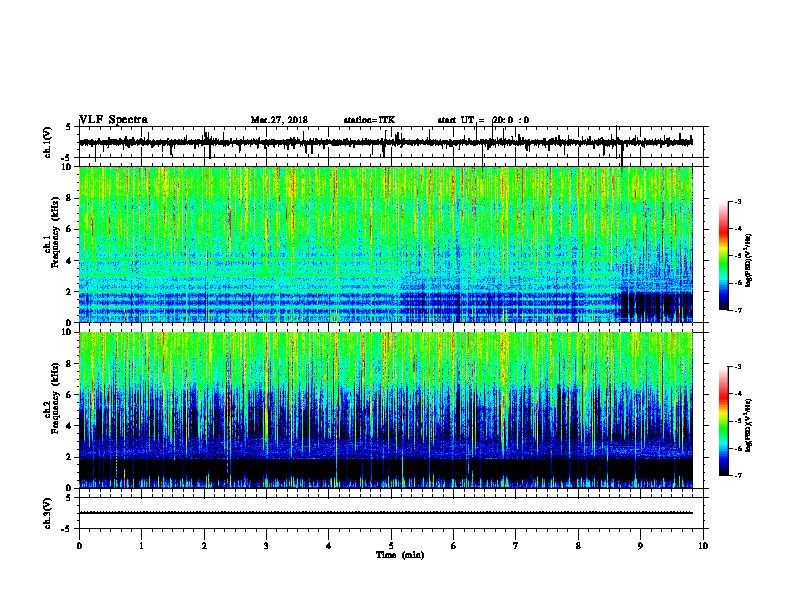This screenshot has height=612, width=792.
Task: Click the "ch.3(V)" axis label
Action: 47,513
